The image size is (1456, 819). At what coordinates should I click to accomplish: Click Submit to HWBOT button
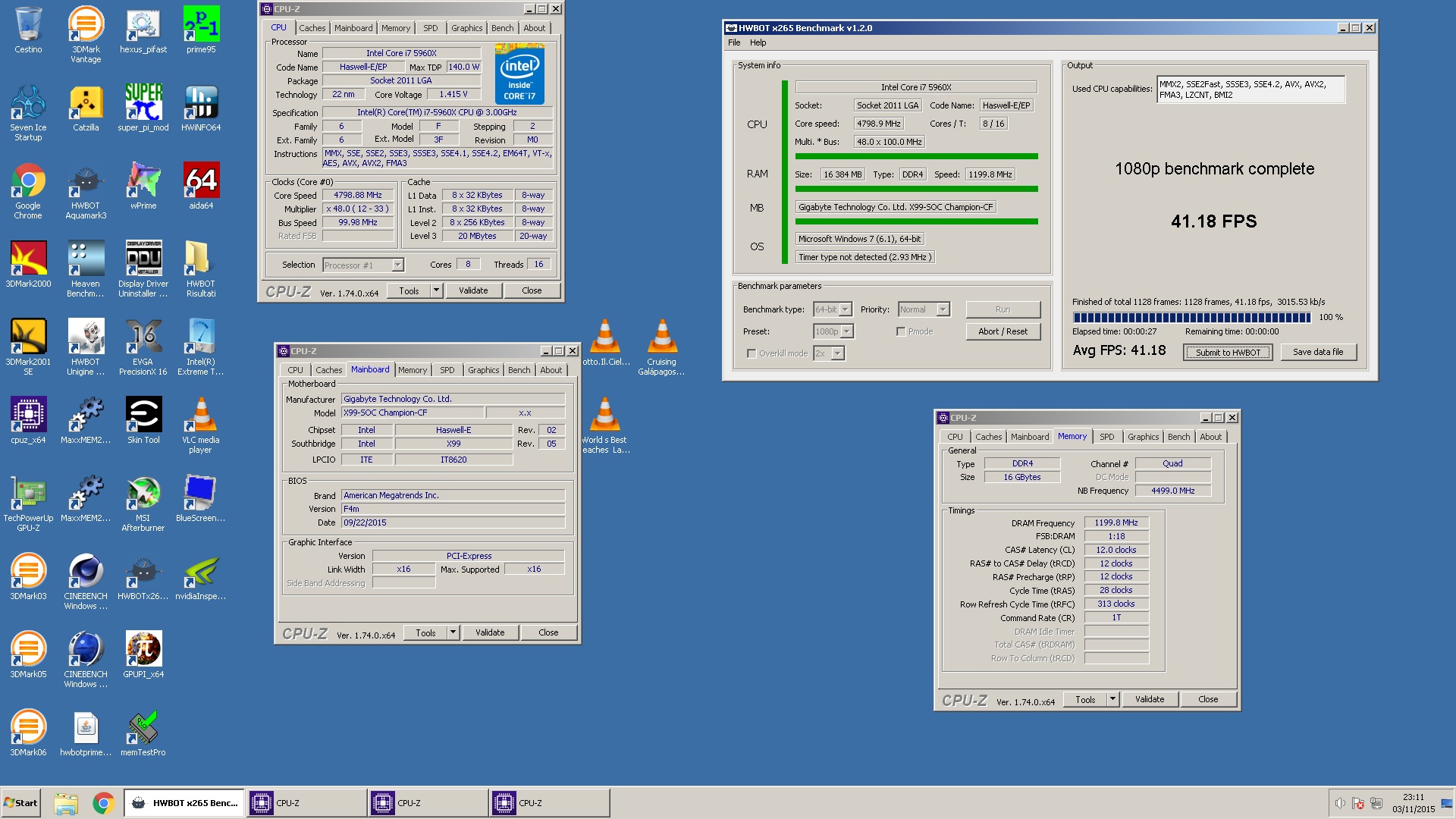coord(1228,352)
